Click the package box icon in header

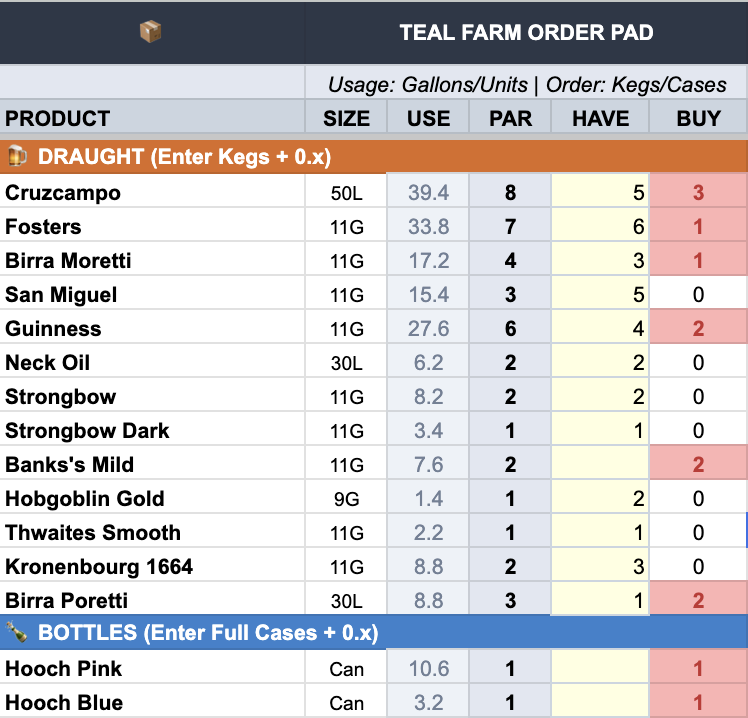pos(151,32)
